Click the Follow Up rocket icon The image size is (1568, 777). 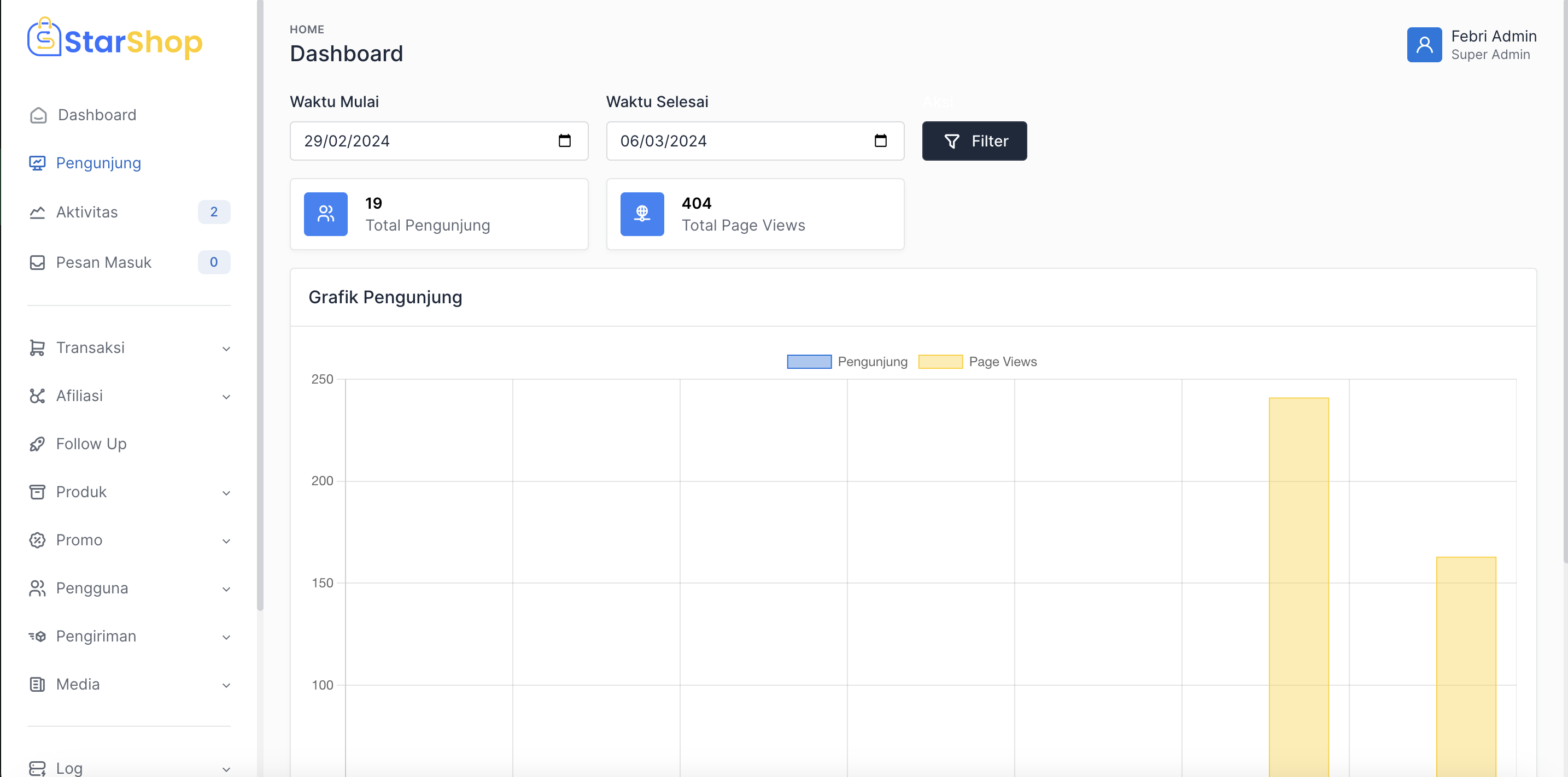tap(37, 444)
